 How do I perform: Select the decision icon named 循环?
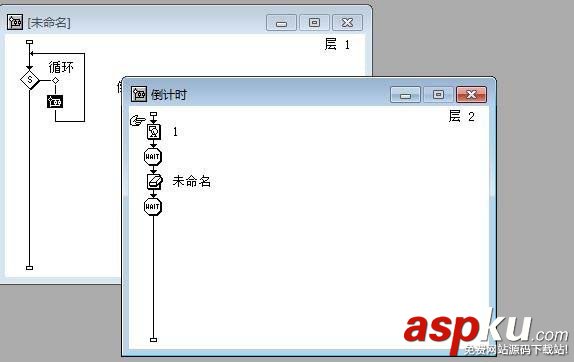30,80
